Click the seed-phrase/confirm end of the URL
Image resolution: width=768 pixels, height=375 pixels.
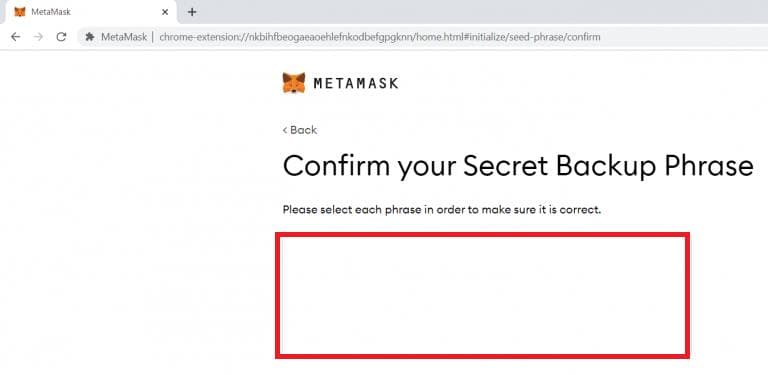click(x=551, y=37)
